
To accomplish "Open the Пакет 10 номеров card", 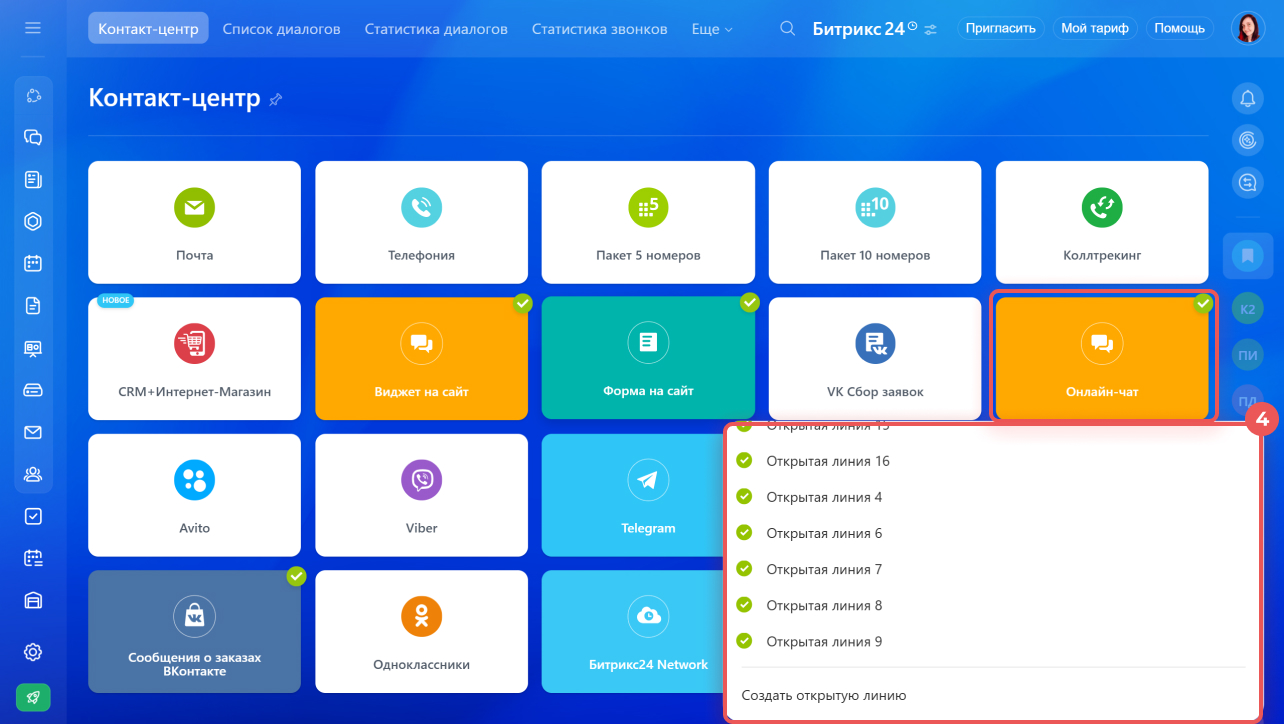I will tap(875, 222).
